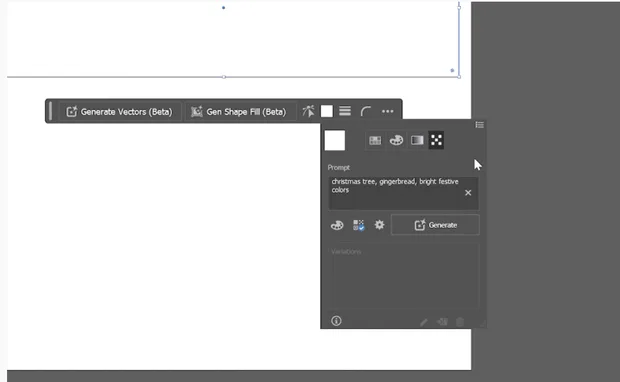Open the panel flyout menu icon

480,125
